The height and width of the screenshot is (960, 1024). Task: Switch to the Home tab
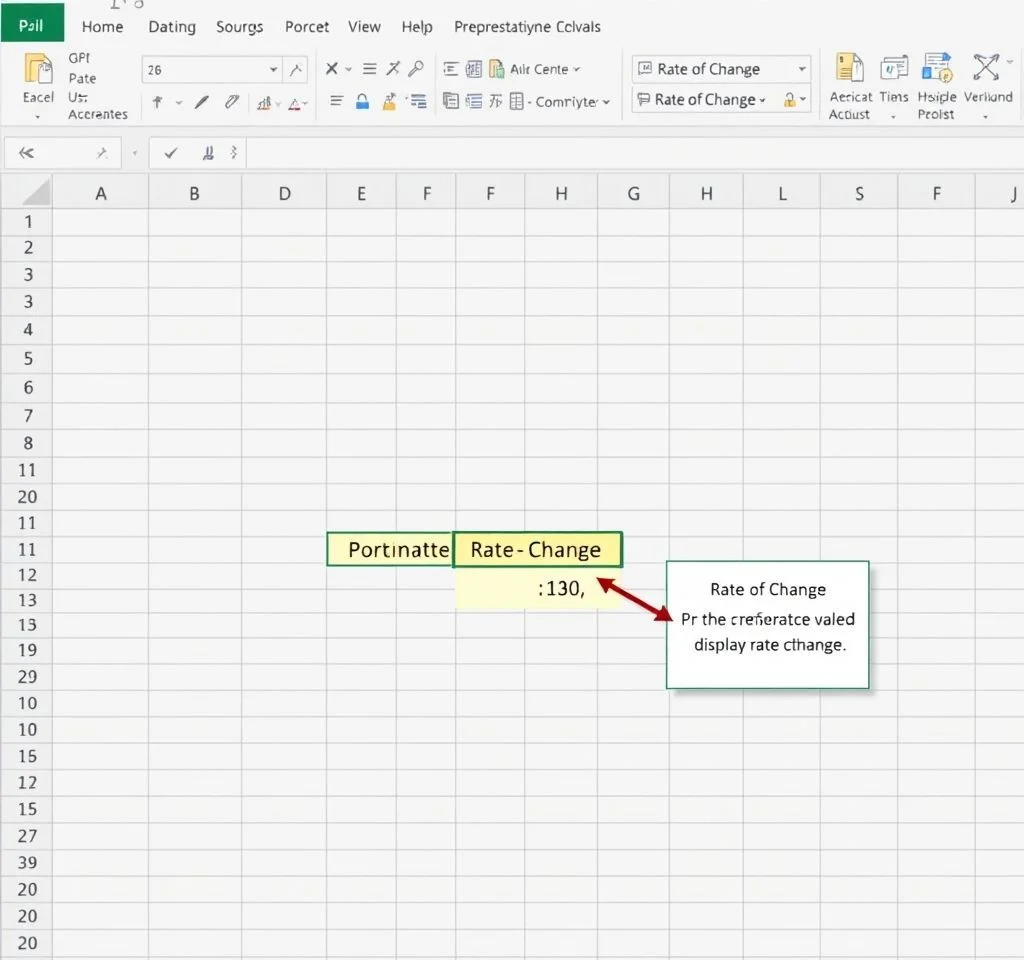coord(103,27)
